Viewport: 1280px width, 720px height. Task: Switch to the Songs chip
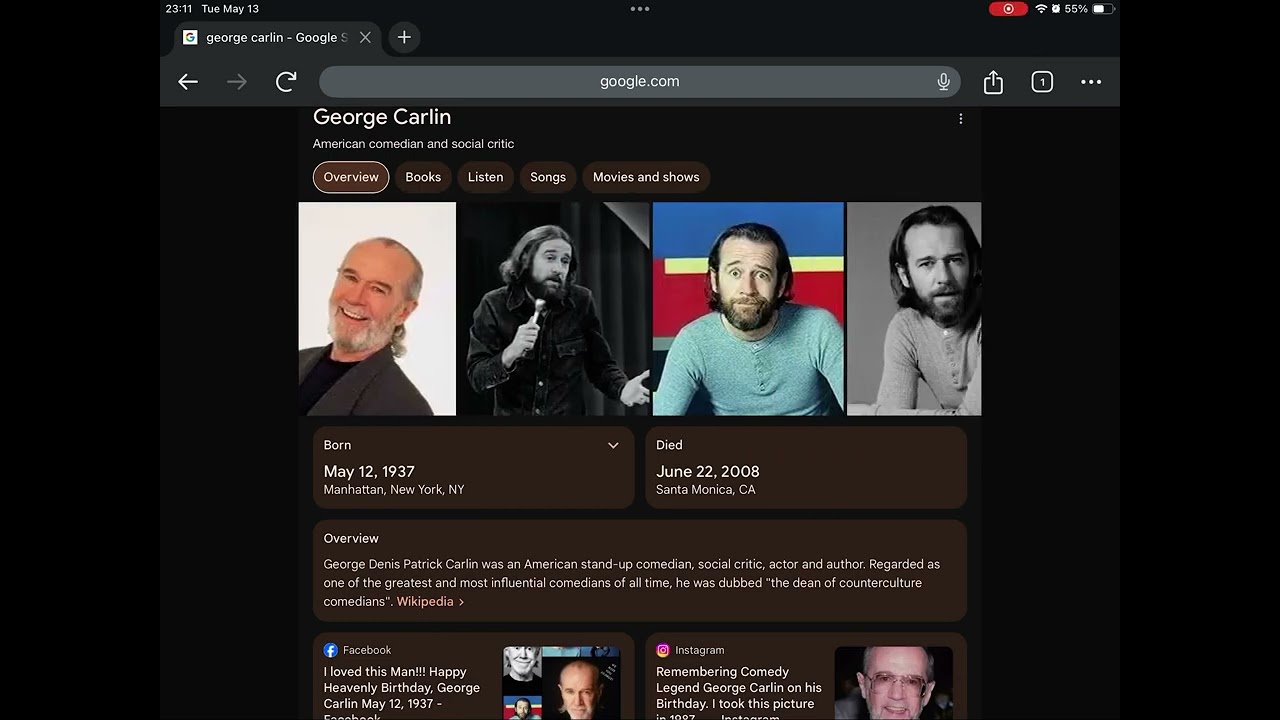(x=548, y=177)
